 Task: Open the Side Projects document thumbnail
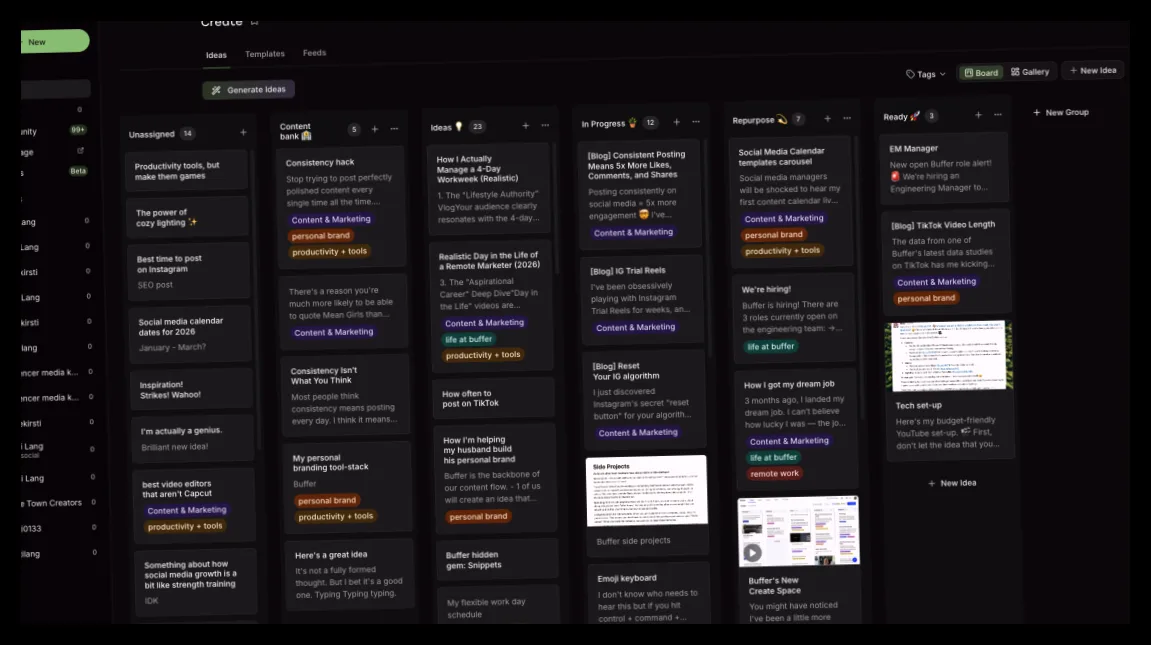click(x=646, y=490)
